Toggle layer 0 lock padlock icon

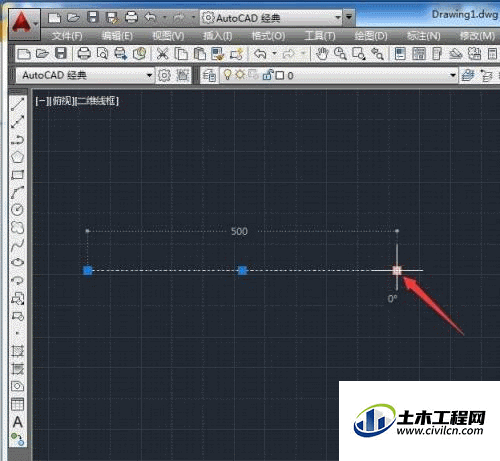pos(268,75)
